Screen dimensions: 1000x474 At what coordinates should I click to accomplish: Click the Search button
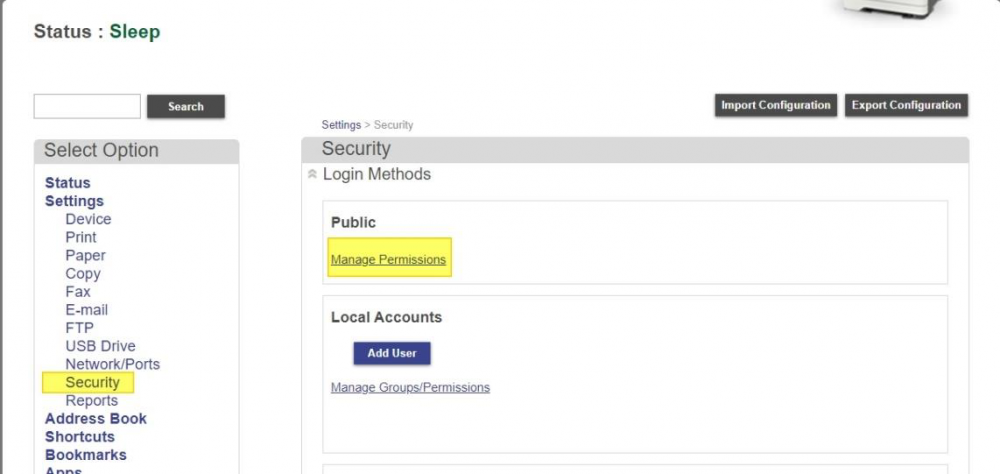click(186, 107)
